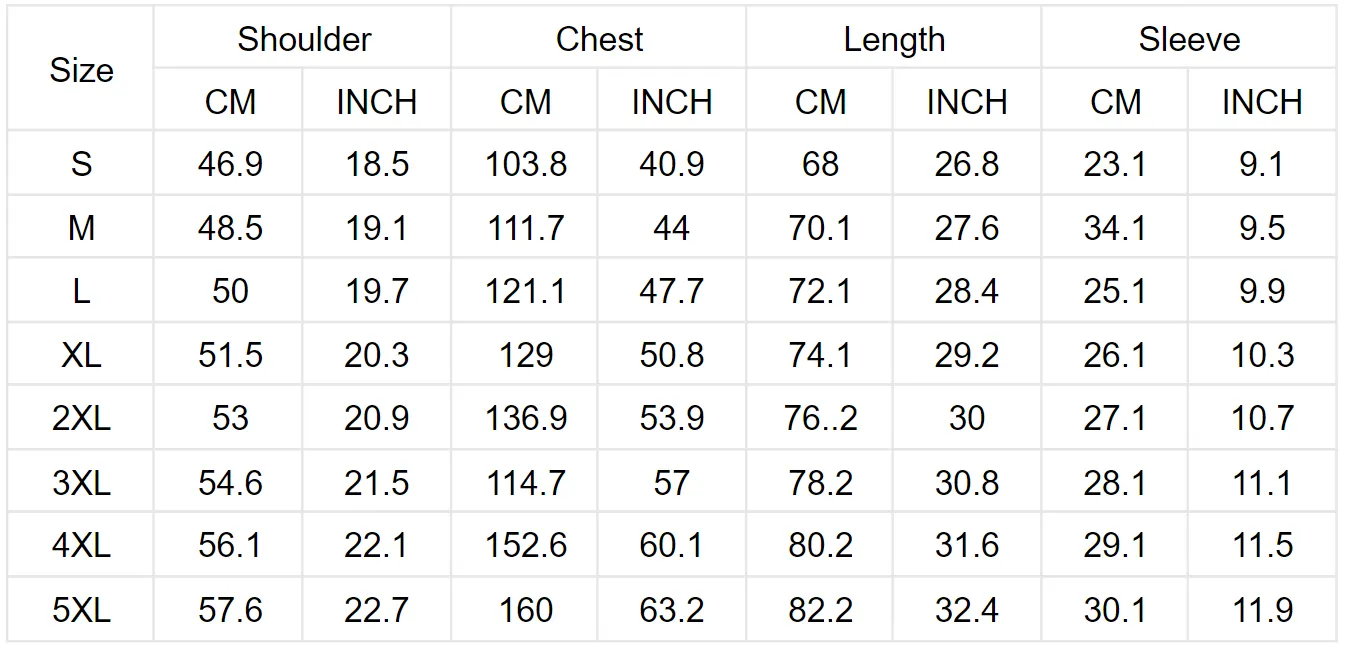Select the 22.1 shoulder inch cell
This screenshot has height=646, width=1345.
click(377, 545)
